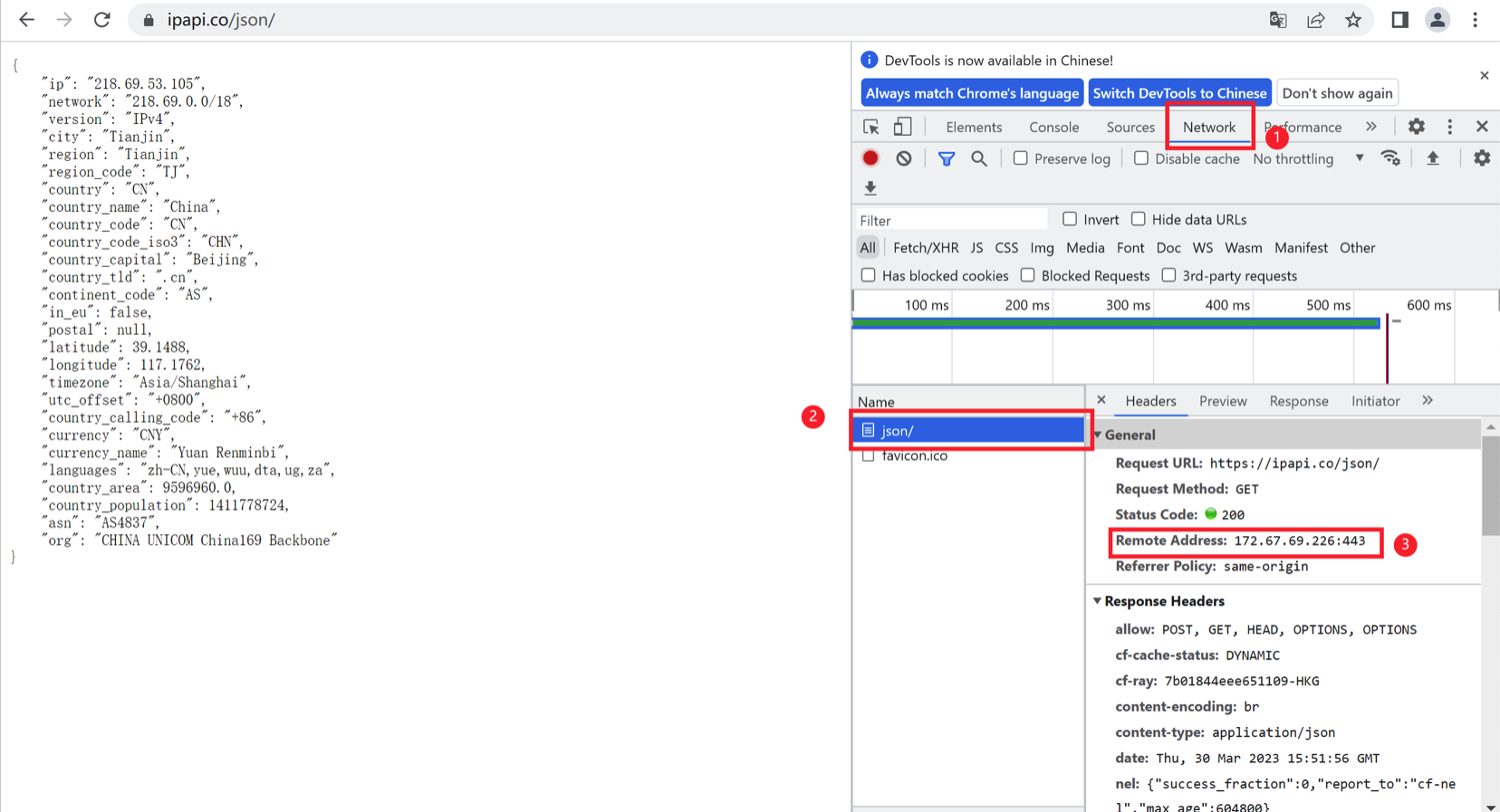Show more DevTools tabs chevron
Image resolution: width=1500 pixels, height=812 pixels.
[1371, 127]
